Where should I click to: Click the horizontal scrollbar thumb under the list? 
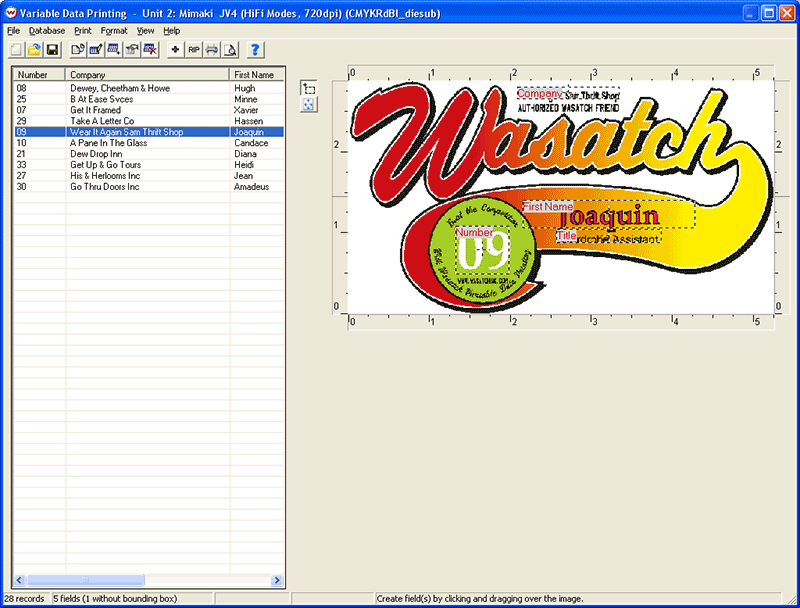pyautogui.click(x=86, y=580)
